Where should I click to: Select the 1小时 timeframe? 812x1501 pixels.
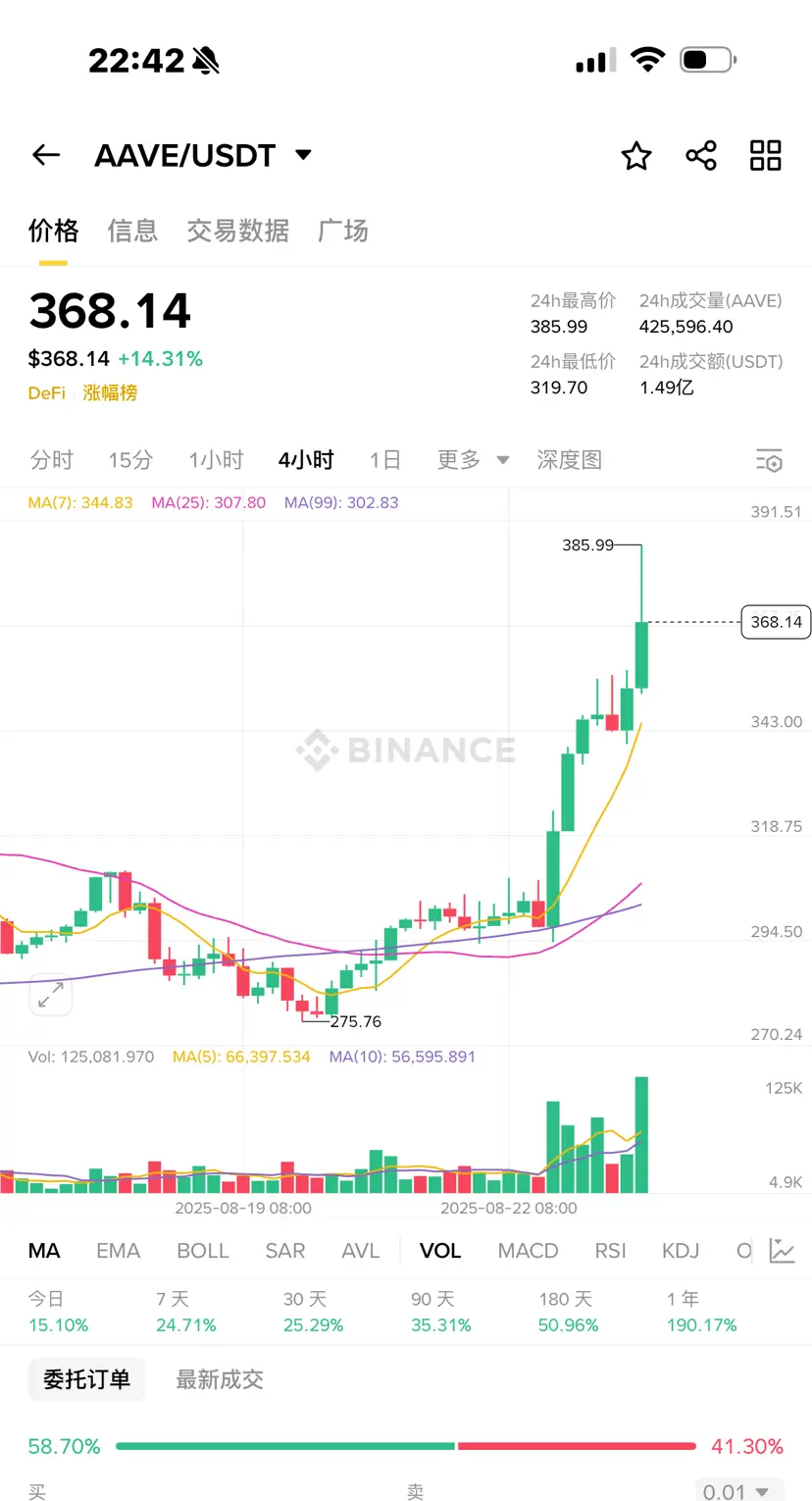pos(216,460)
